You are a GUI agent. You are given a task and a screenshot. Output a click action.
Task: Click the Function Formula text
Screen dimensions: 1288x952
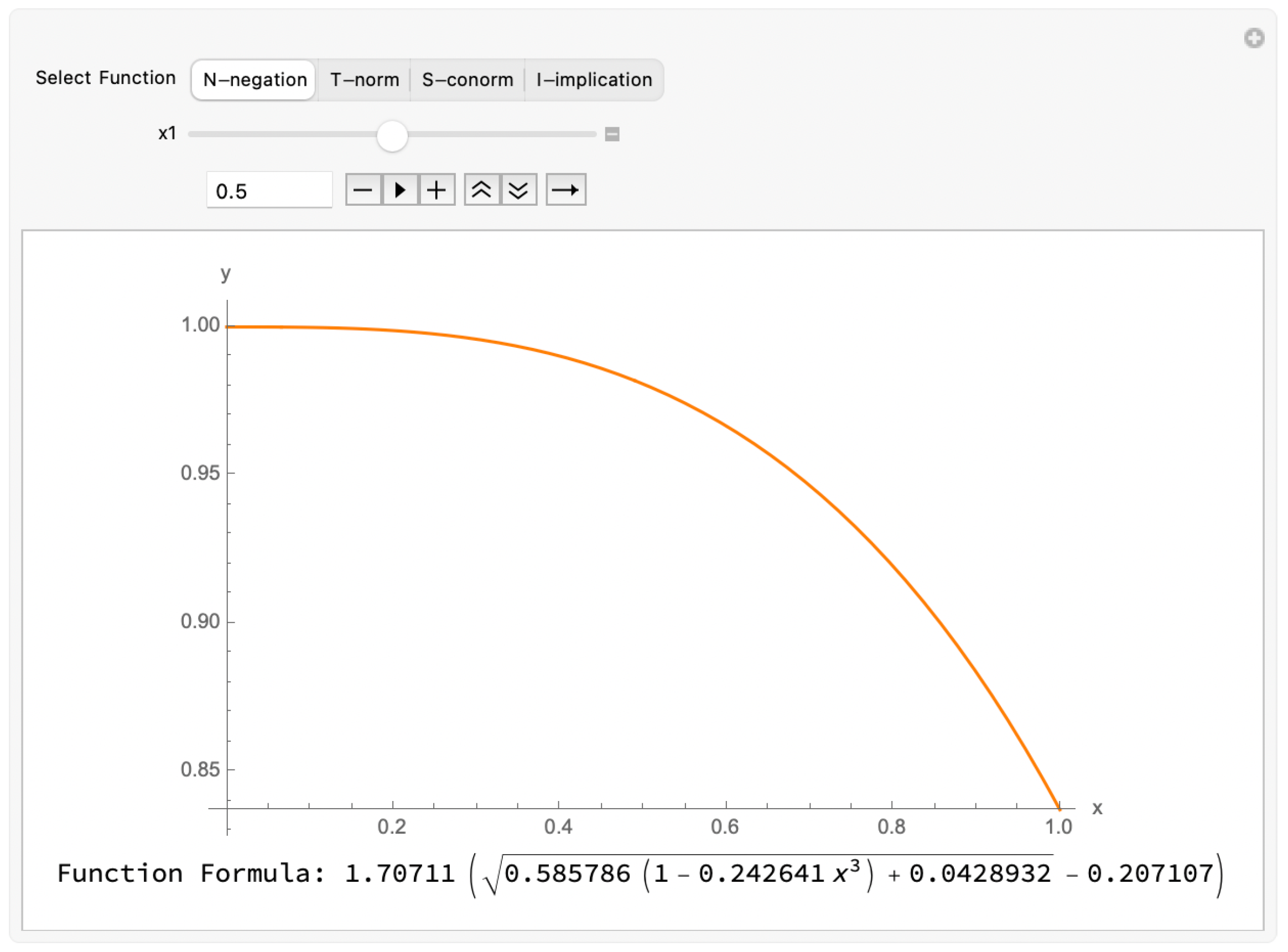pyautogui.click(x=190, y=873)
